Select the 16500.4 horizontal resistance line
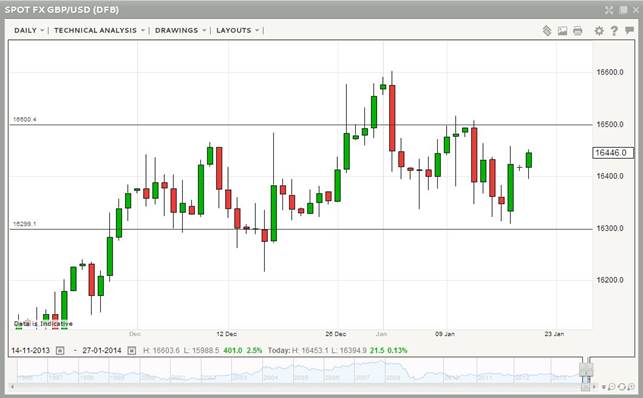 click(301, 125)
